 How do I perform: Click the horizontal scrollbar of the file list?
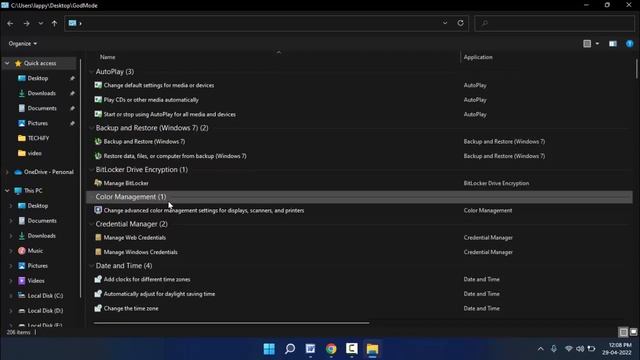(x=231, y=323)
